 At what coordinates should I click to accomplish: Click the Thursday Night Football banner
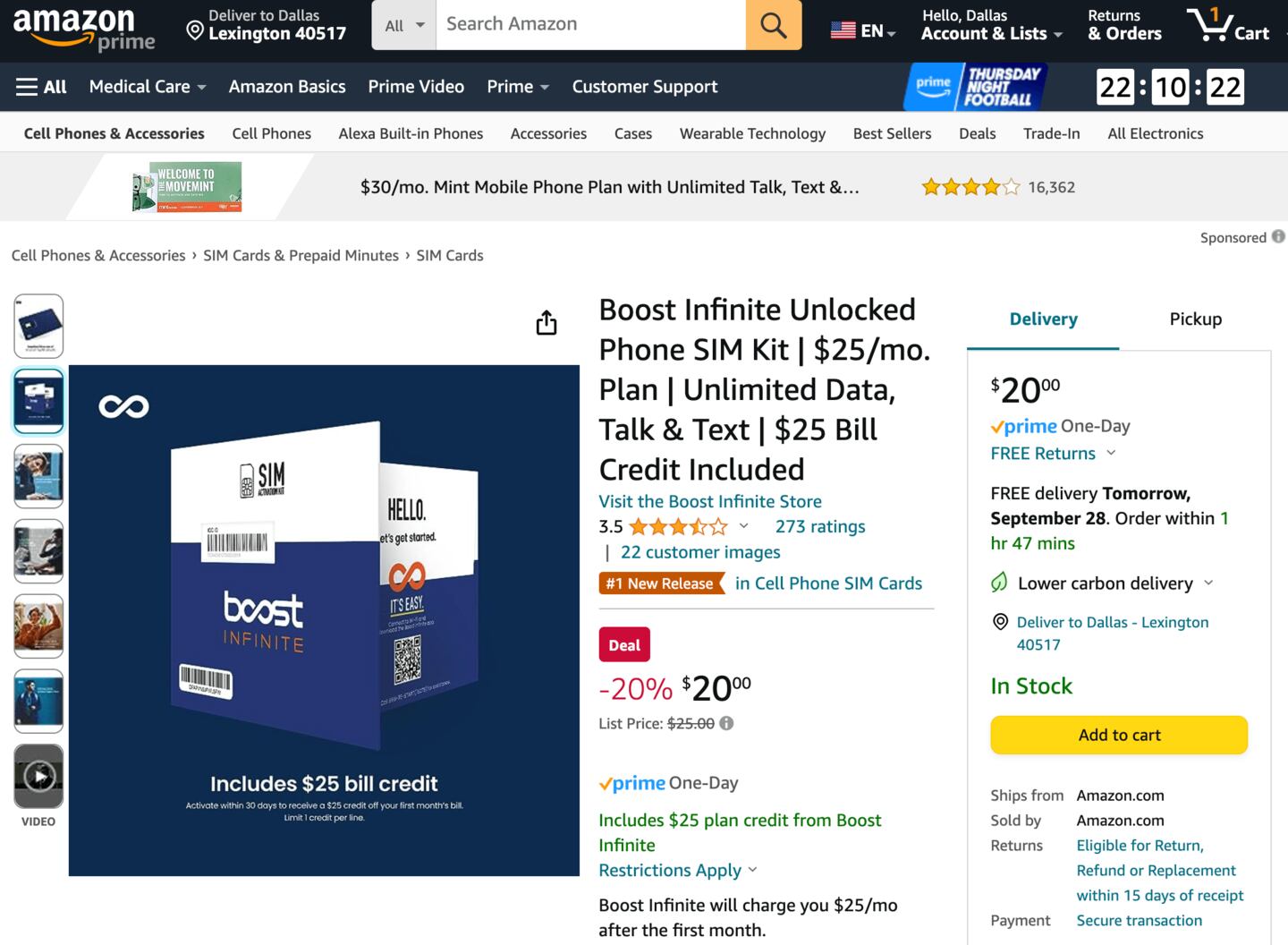pyautogui.click(x=977, y=87)
